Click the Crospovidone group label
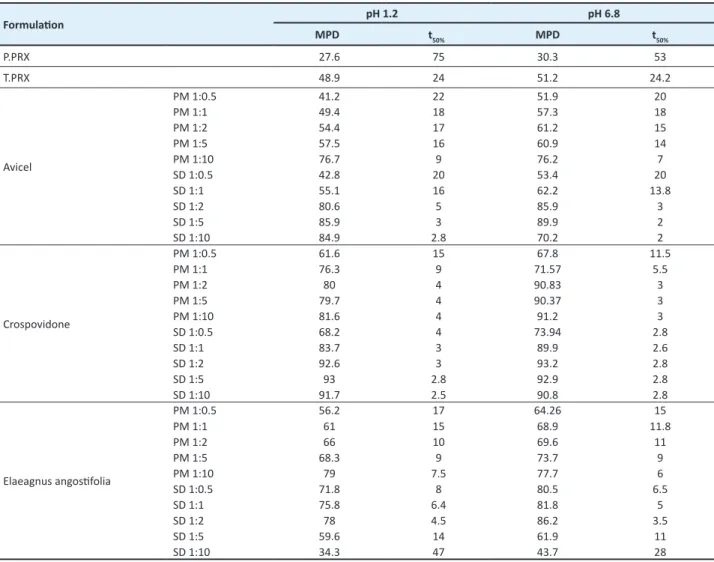This screenshot has width=714, height=562. coord(36,324)
